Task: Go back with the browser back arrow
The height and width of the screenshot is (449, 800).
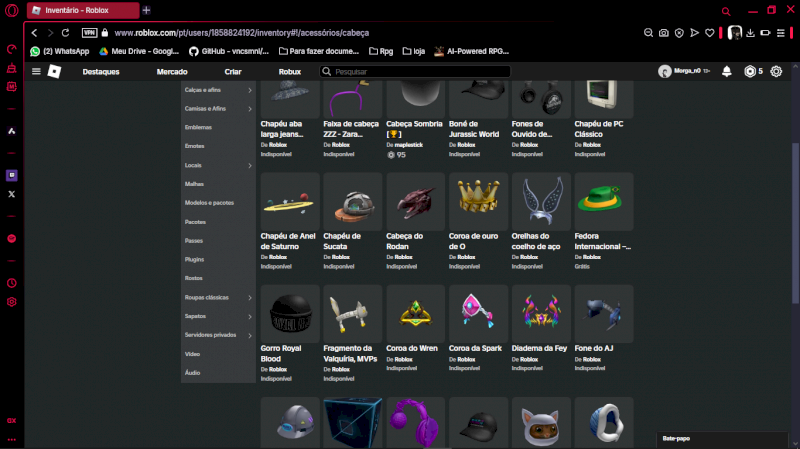Action: pyautogui.click(x=34, y=33)
